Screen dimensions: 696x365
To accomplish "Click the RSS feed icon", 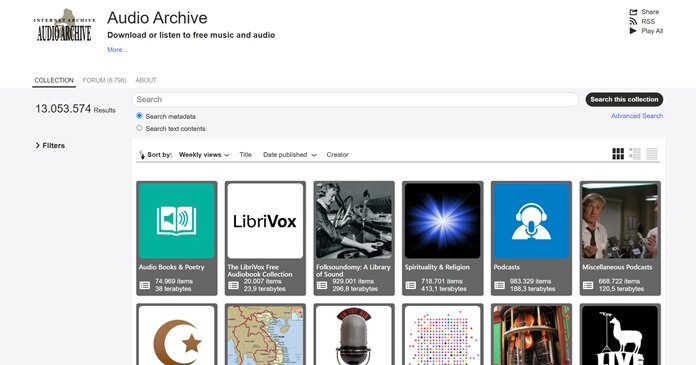I will pyautogui.click(x=633, y=21).
